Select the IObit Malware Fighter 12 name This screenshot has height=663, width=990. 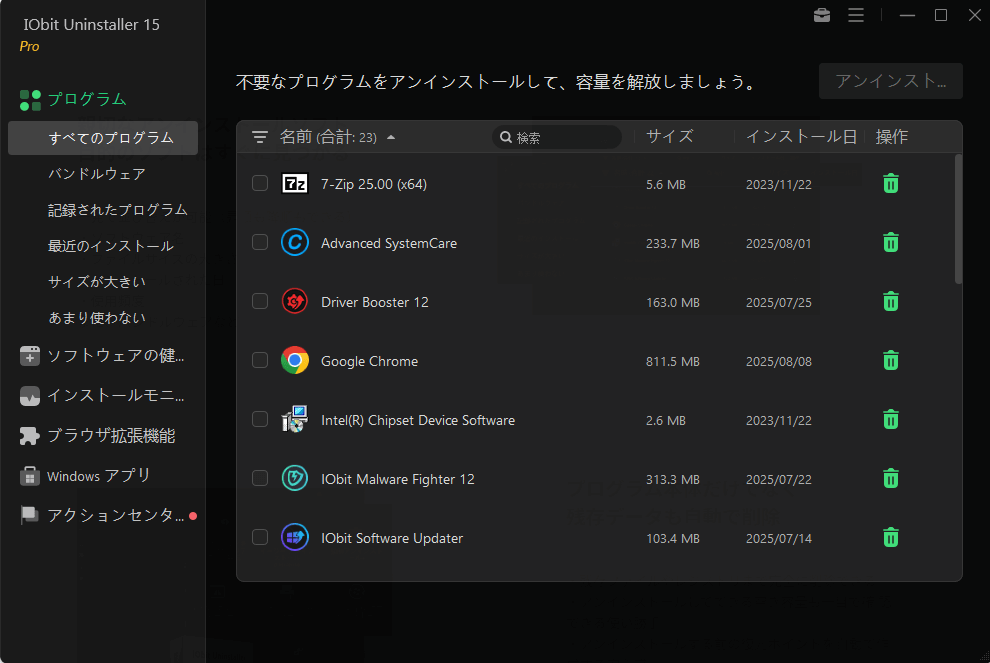[398, 479]
